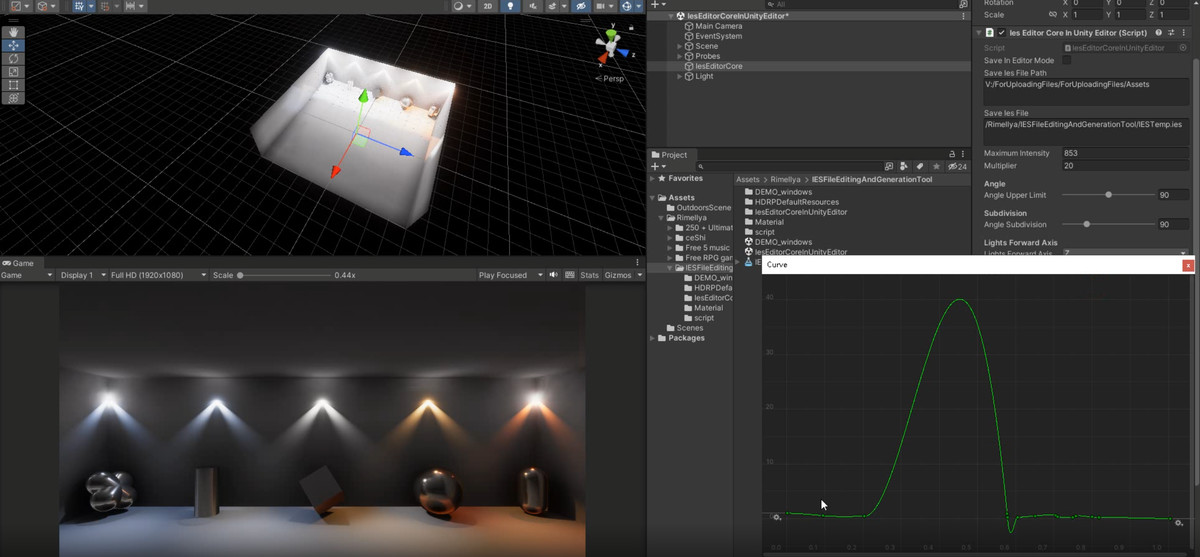Open component preset settings icon
Image resolution: width=1200 pixels, height=557 pixels.
(1171, 33)
